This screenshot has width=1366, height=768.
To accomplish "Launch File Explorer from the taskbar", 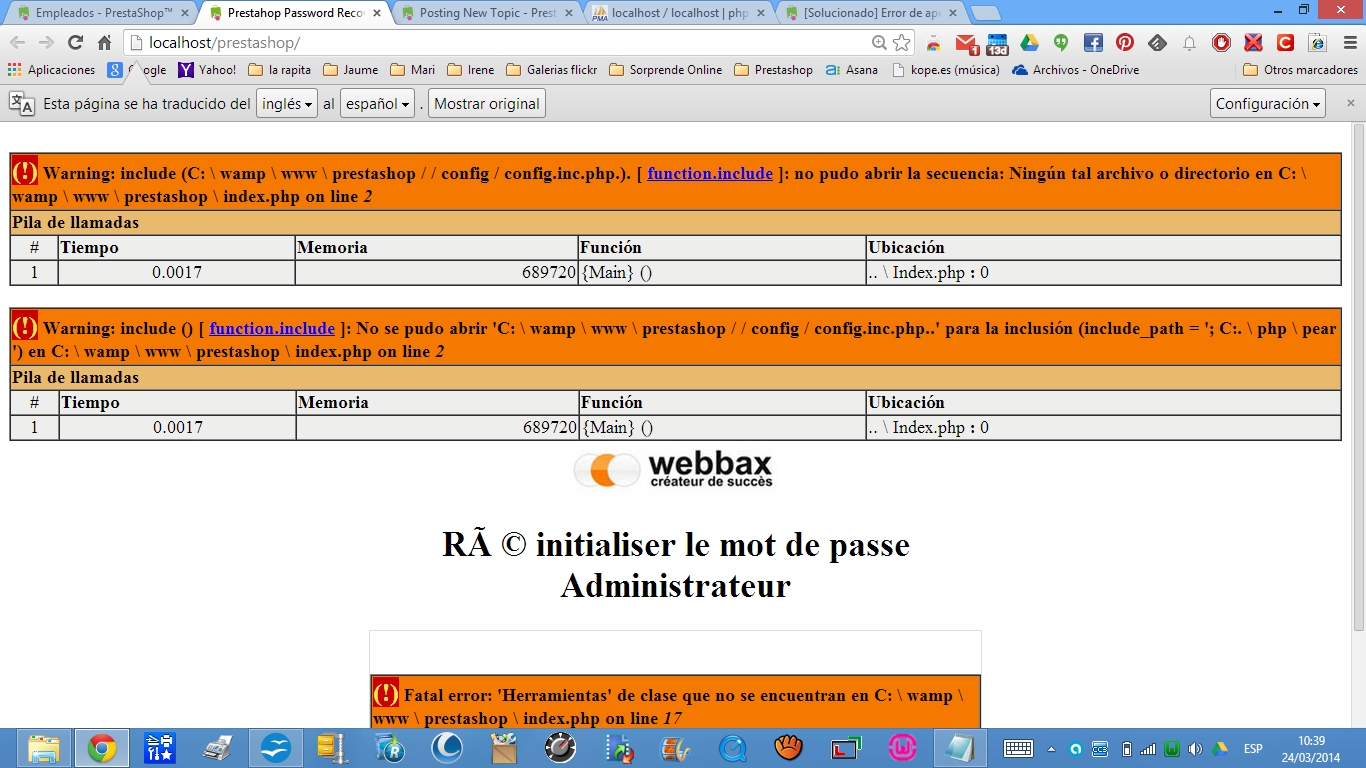I will [x=43, y=748].
